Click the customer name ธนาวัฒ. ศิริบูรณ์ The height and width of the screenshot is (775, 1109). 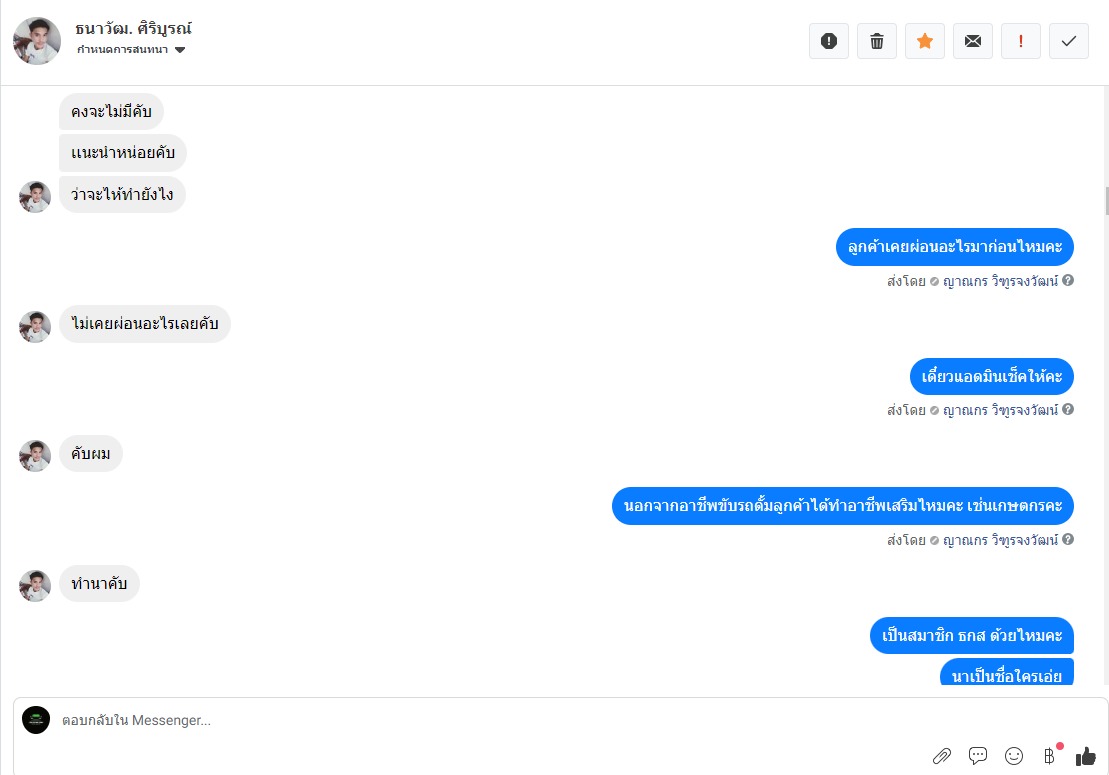click(133, 28)
